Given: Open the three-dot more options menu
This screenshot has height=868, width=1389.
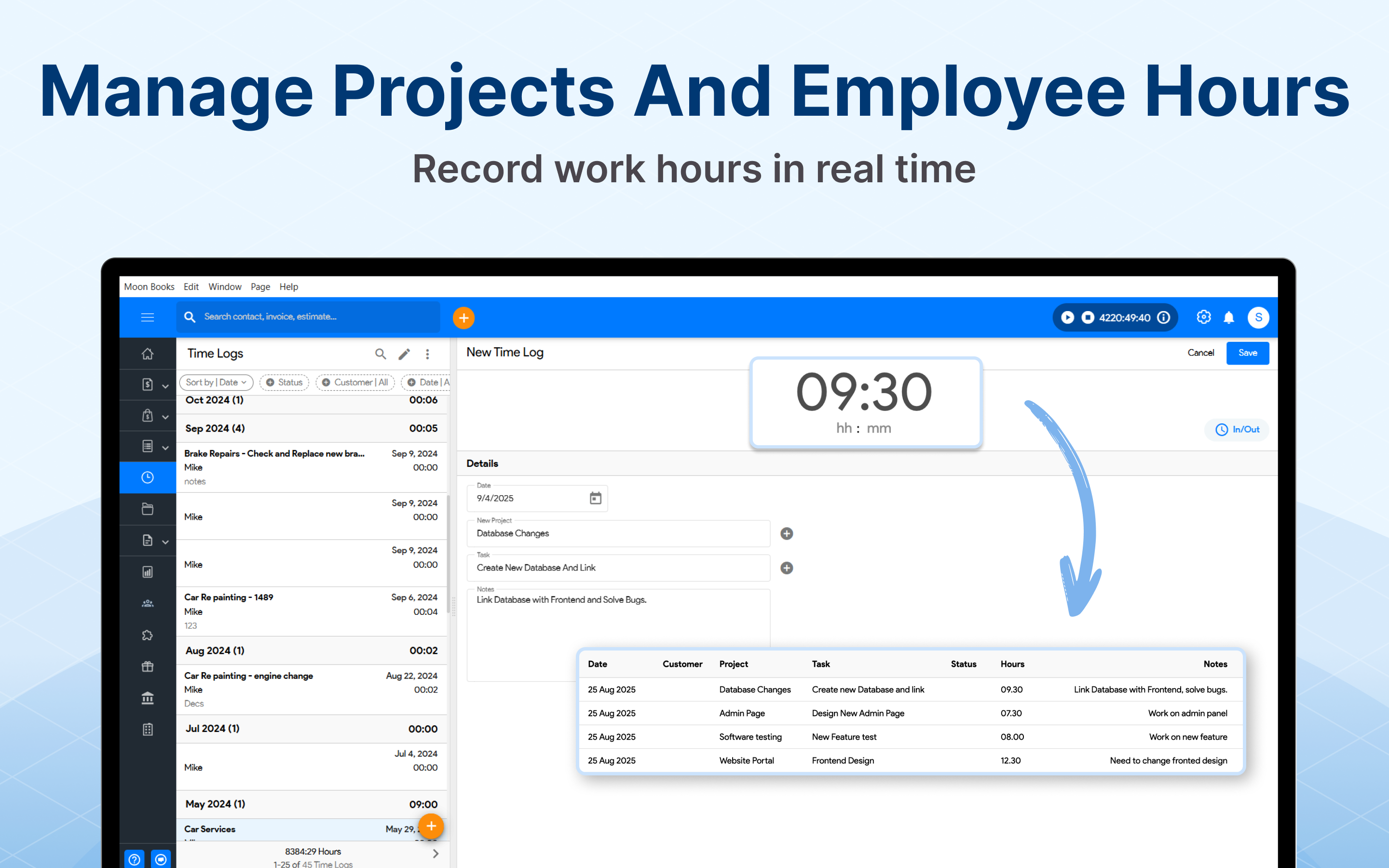Looking at the screenshot, I should point(428,354).
